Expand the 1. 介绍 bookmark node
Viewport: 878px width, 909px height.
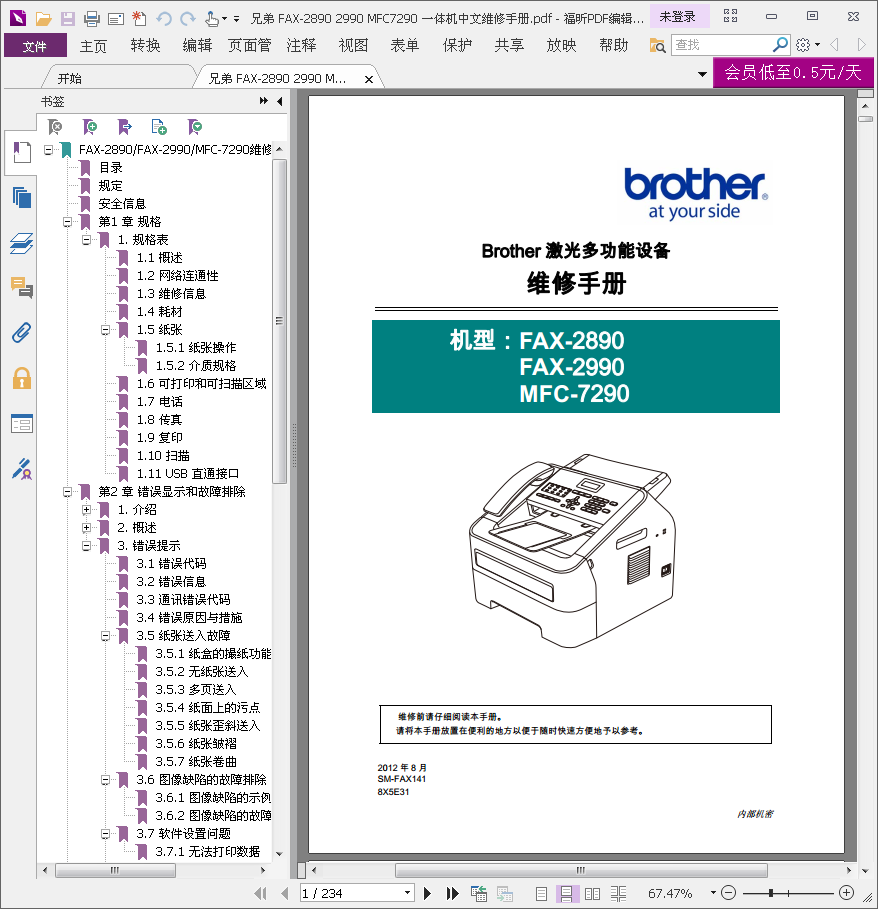[x=86, y=510]
